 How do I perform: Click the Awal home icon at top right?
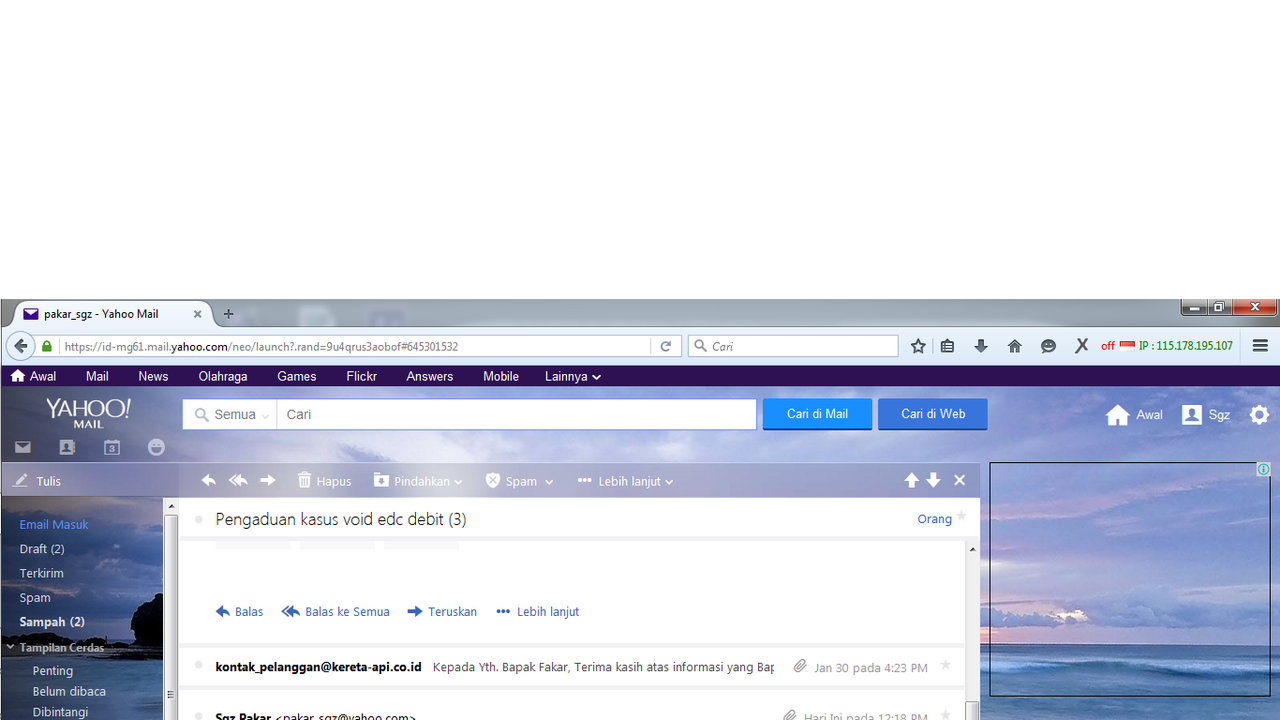(1134, 415)
